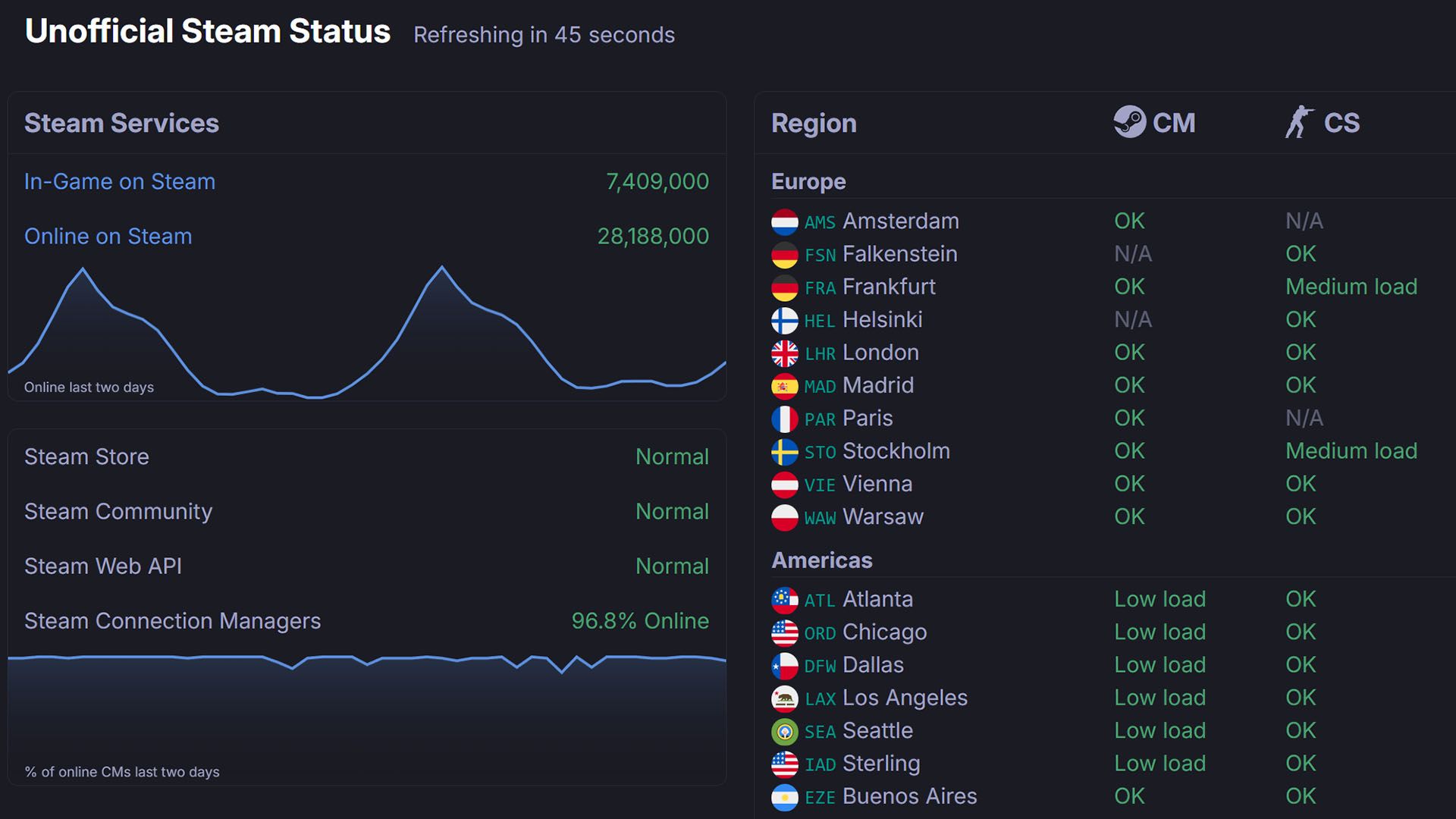This screenshot has width=1456, height=819.
Task: Click the Spain flag beside Madrid
Action: (x=785, y=386)
